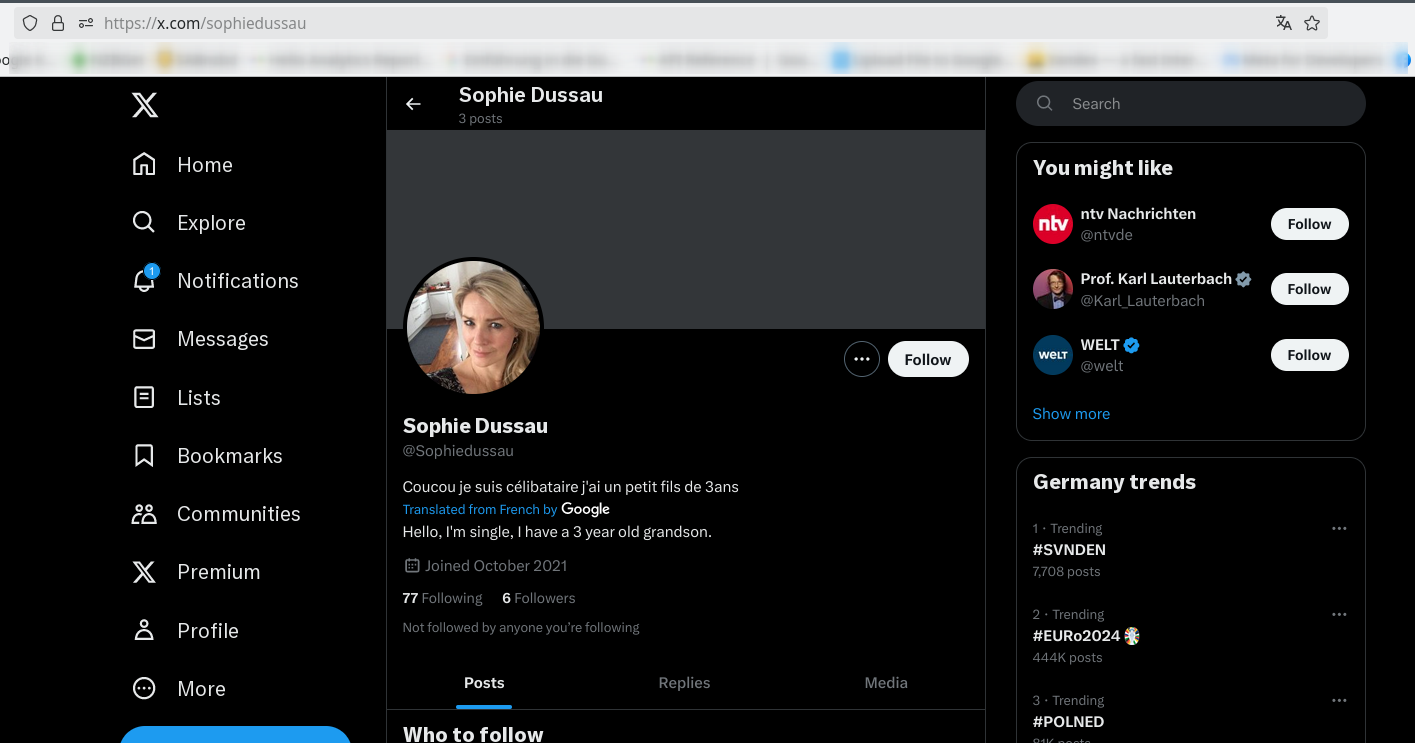The image size is (1415, 743).
Task: Click the Messages envelope icon
Action: pos(144,339)
